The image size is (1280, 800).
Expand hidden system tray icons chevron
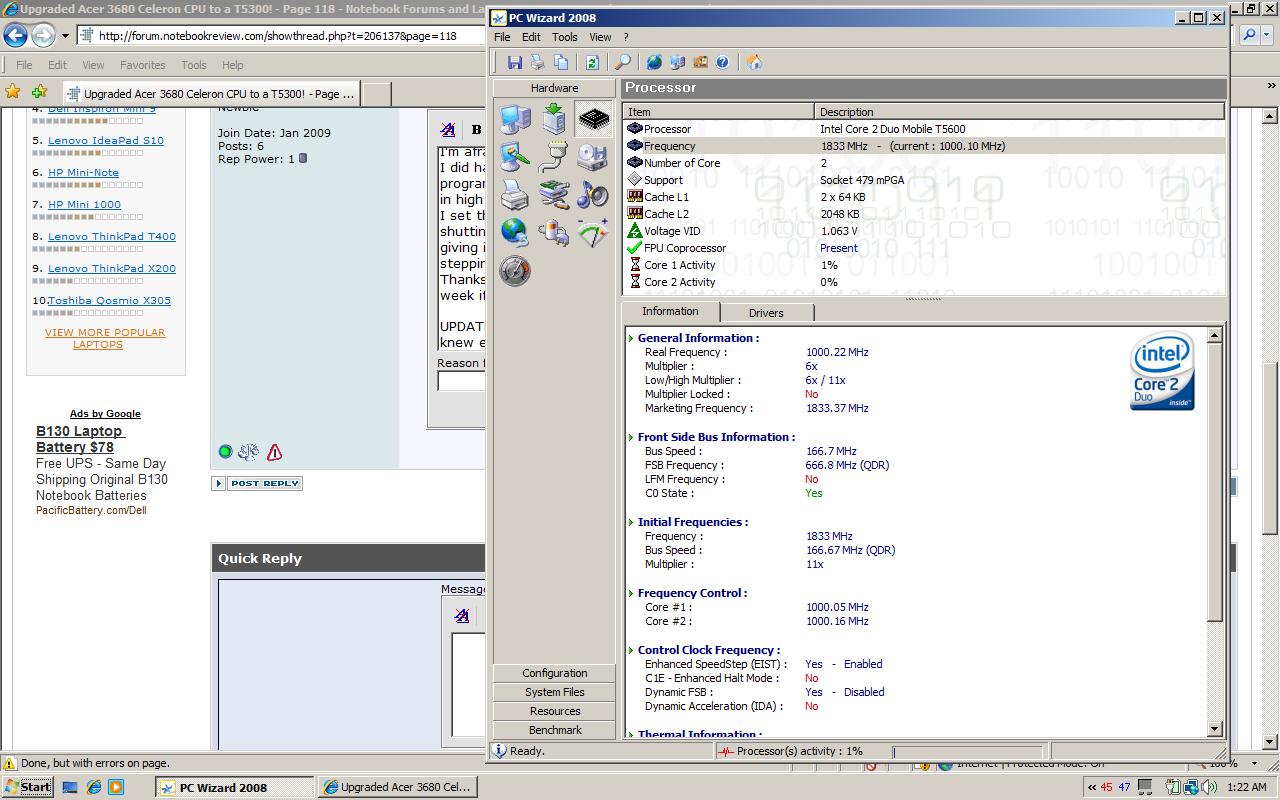(x=1091, y=787)
